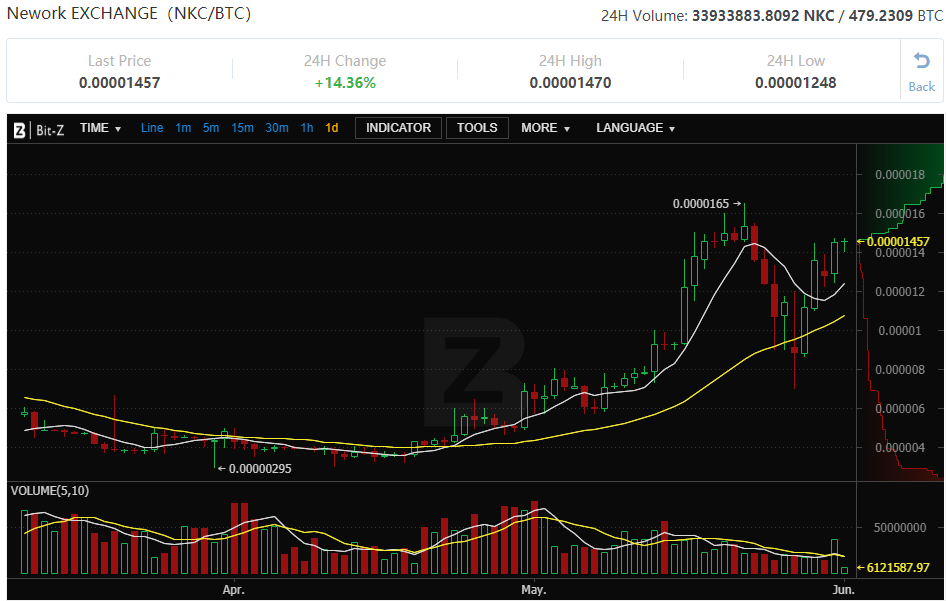Screen dimensions: 947x601
Task: Click the Back arrow icon
Action: (x=921, y=61)
